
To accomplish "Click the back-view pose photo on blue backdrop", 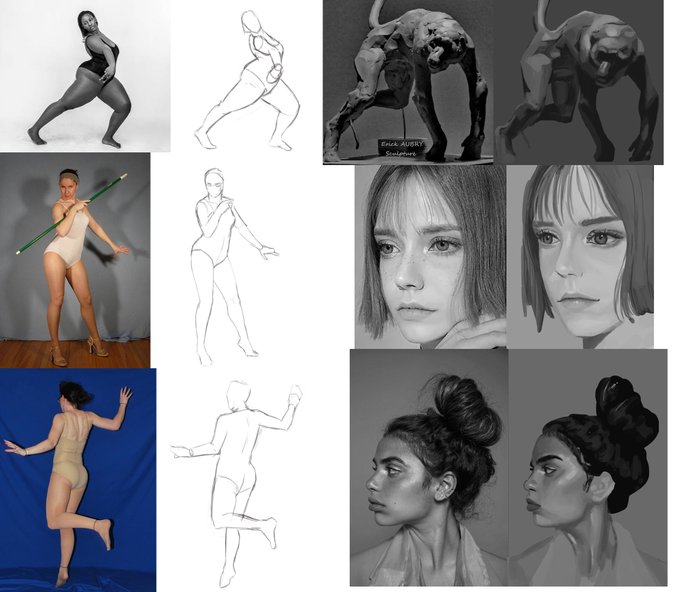I will (78, 480).
